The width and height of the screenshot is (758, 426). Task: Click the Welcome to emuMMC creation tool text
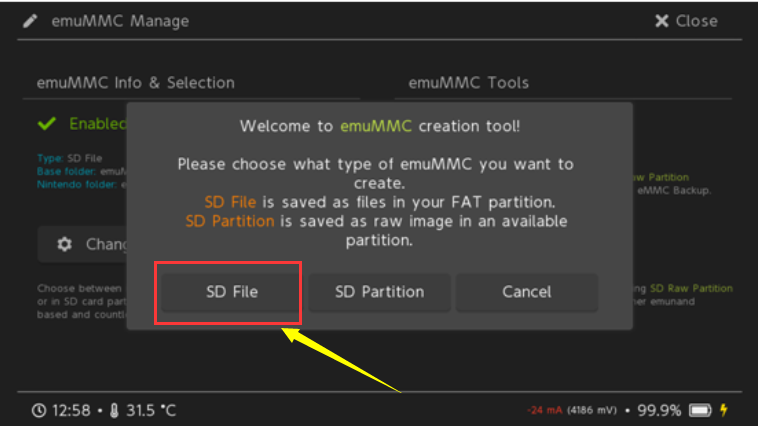click(379, 127)
